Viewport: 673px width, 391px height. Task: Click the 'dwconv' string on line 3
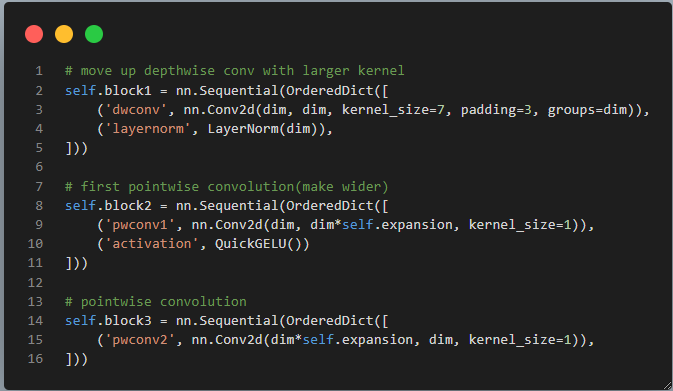(x=136, y=110)
